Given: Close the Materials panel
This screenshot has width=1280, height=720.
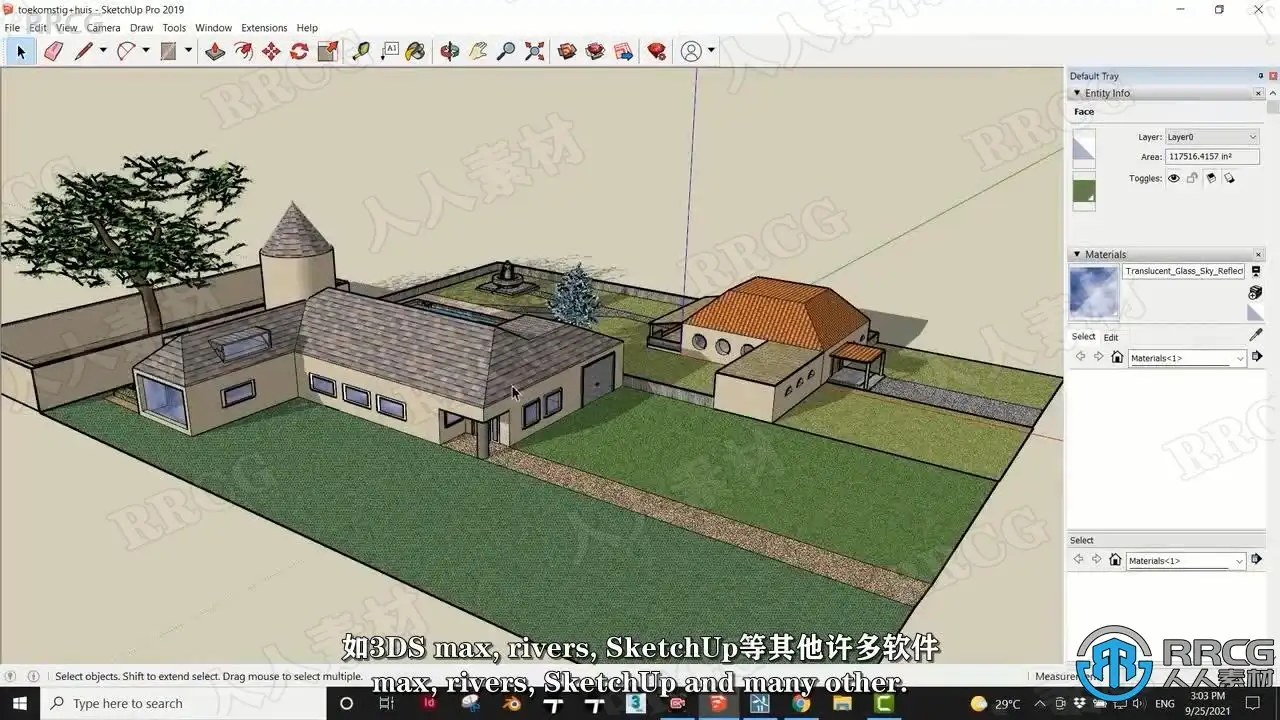Looking at the screenshot, I should [1259, 254].
